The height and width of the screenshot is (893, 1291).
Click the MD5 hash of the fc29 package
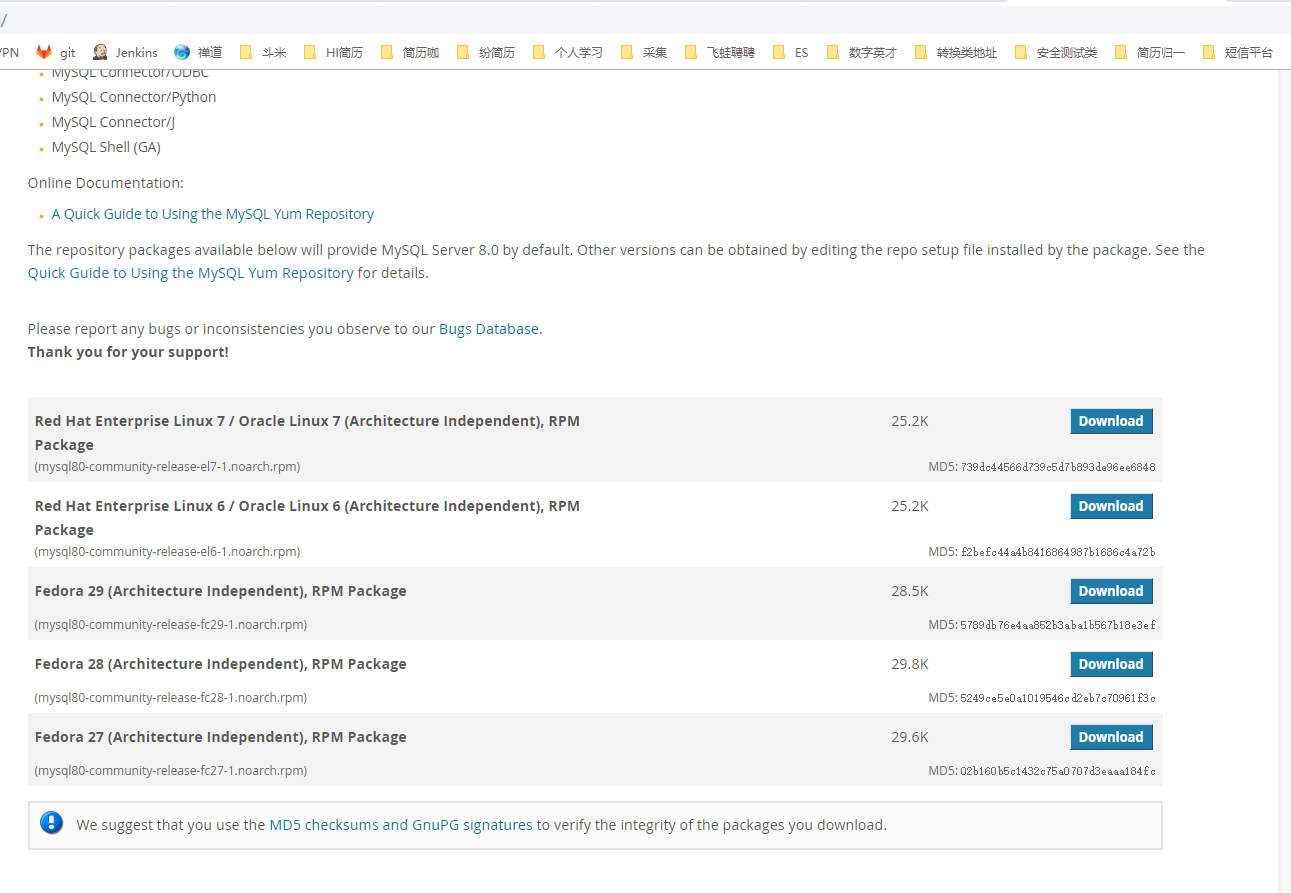(1058, 625)
